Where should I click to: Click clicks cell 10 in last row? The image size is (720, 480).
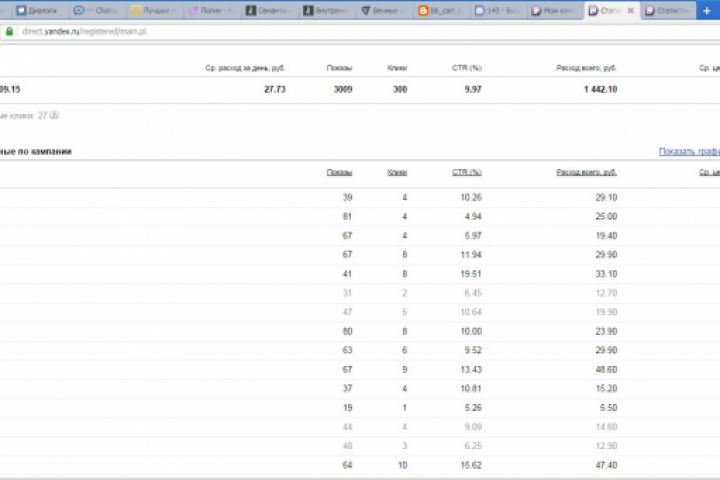[x=403, y=465]
